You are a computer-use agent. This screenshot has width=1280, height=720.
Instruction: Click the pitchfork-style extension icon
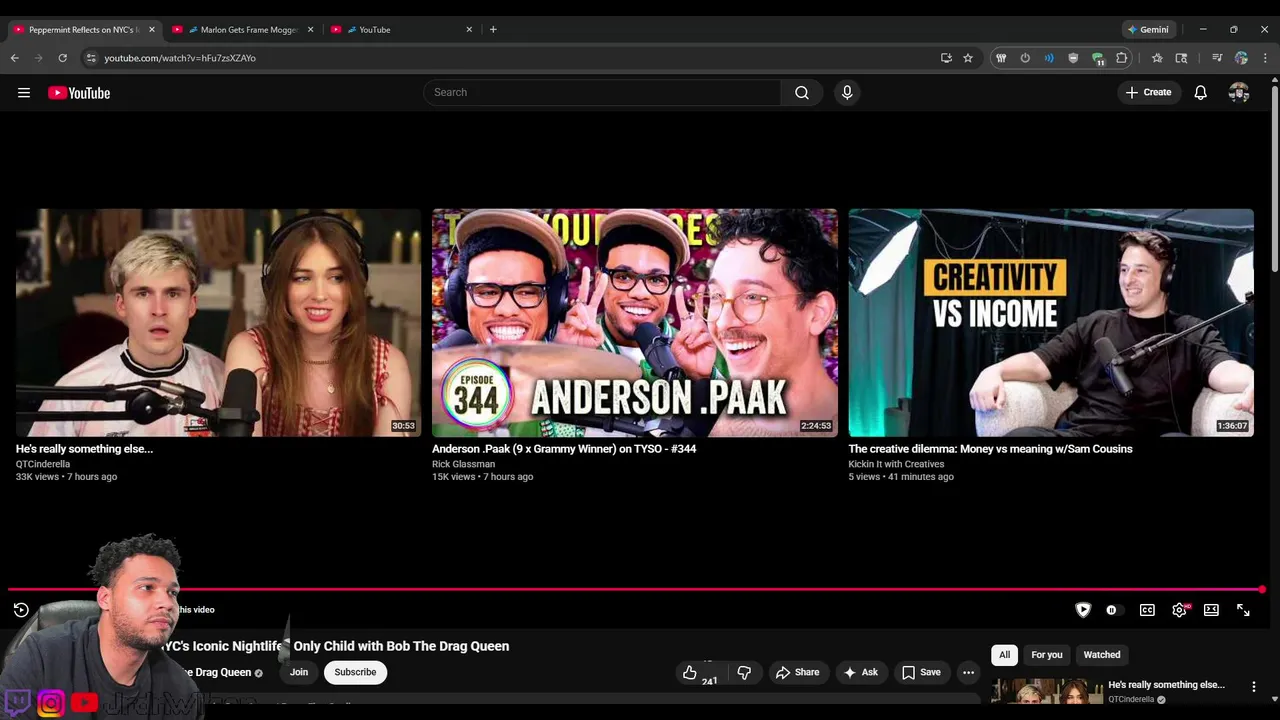point(1001,58)
